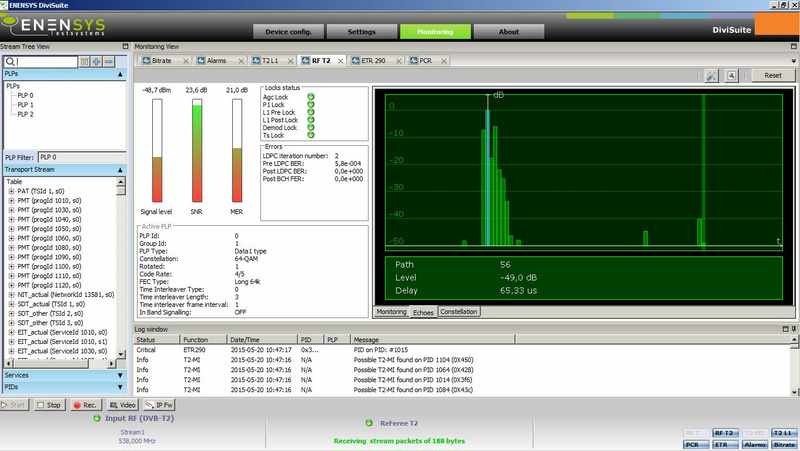Open the Constellation tab below the graph
Viewport: 800px width, 451px height.
459,312
